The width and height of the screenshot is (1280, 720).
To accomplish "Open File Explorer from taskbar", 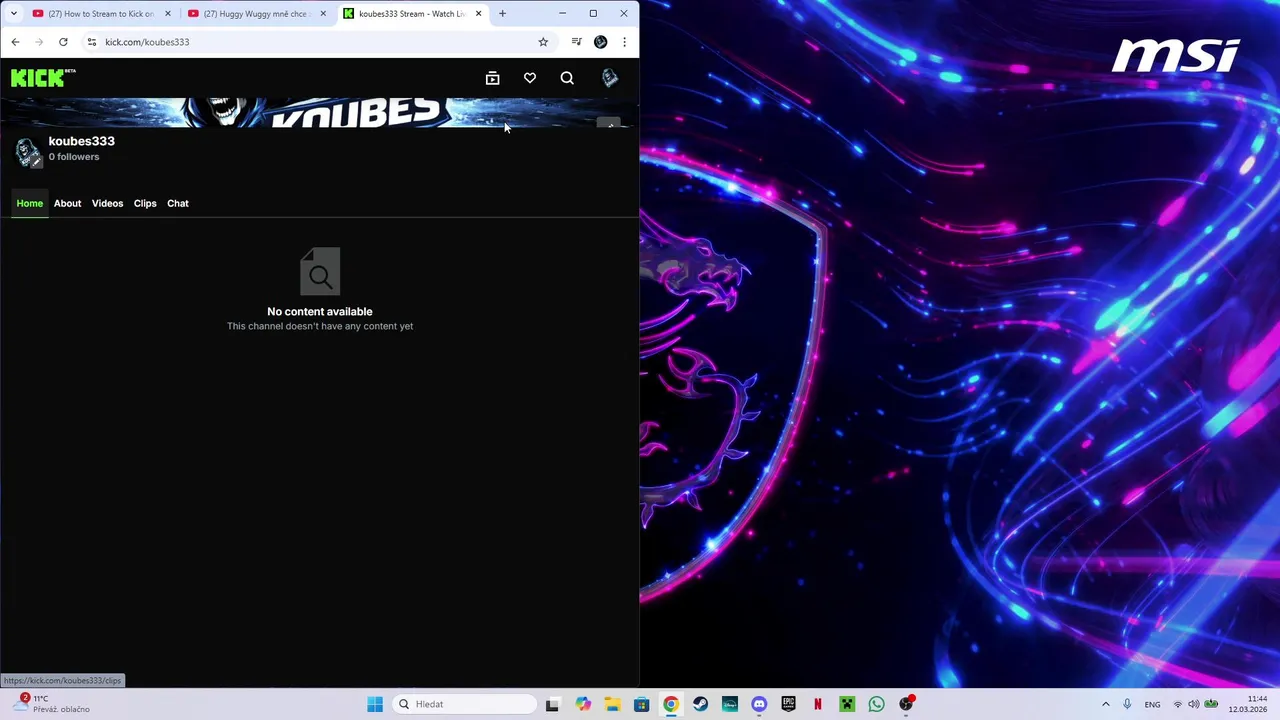I will click(612, 704).
